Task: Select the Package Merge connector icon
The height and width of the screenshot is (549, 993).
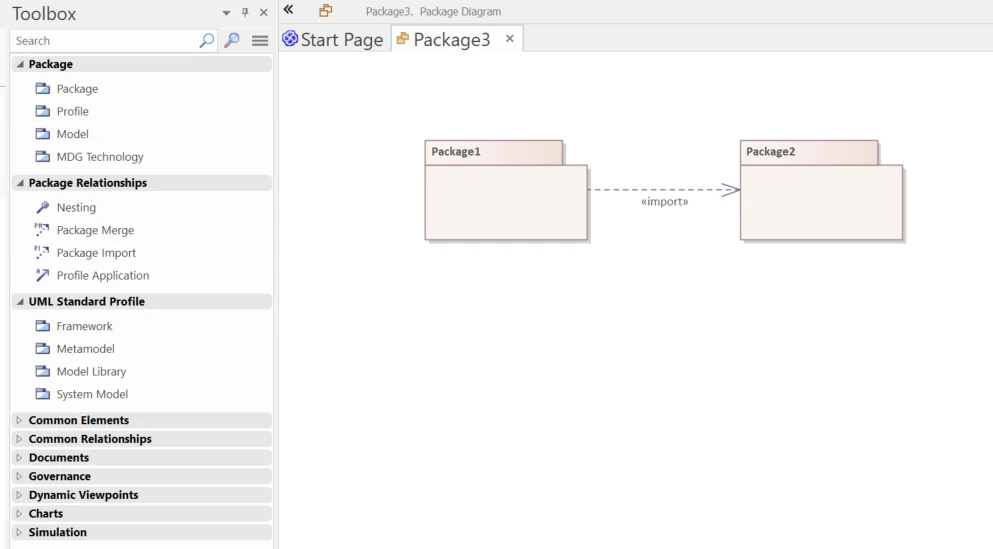Action: click(x=42, y=230)
